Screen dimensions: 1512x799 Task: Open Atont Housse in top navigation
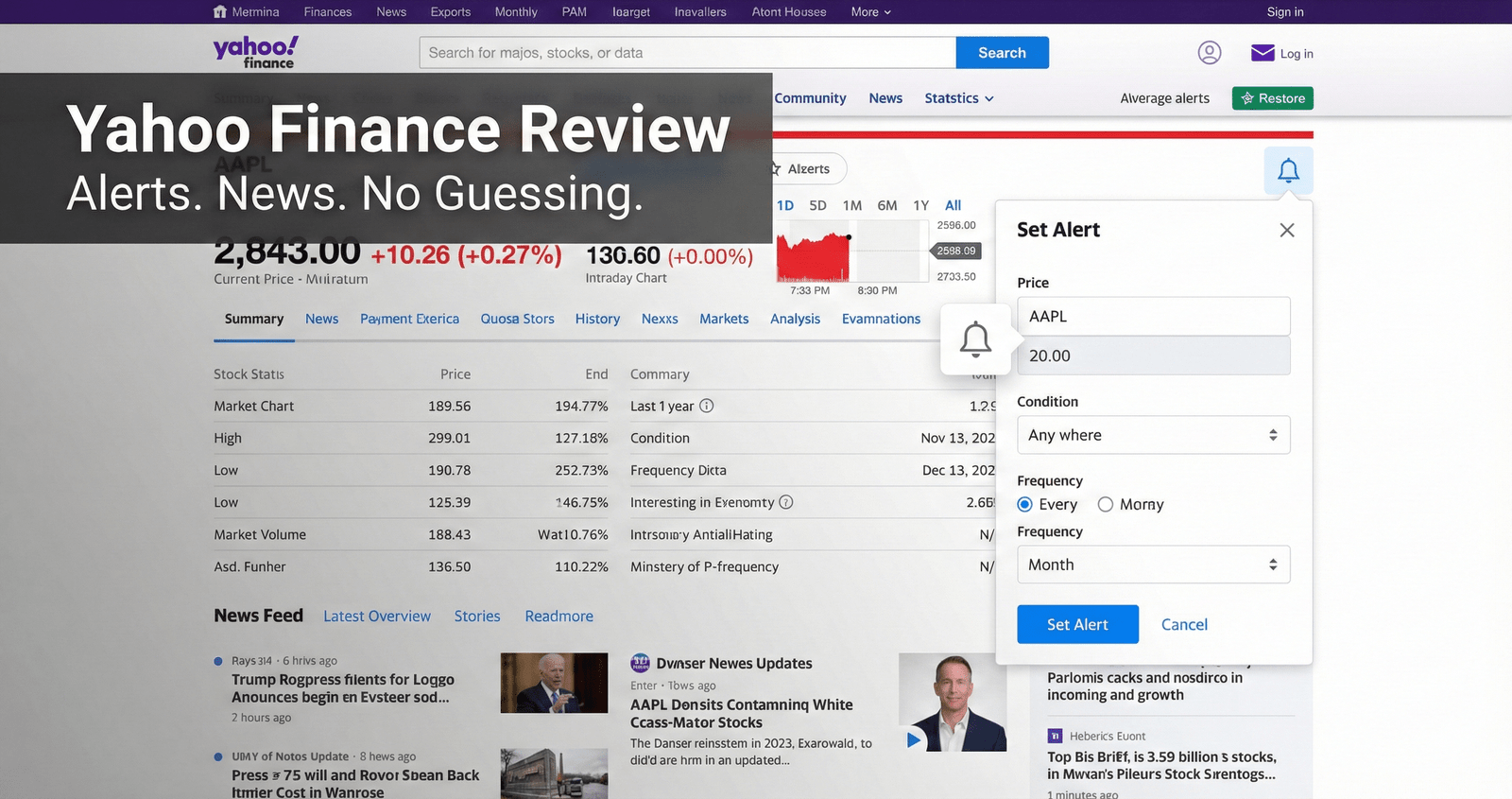pos(789,12)
